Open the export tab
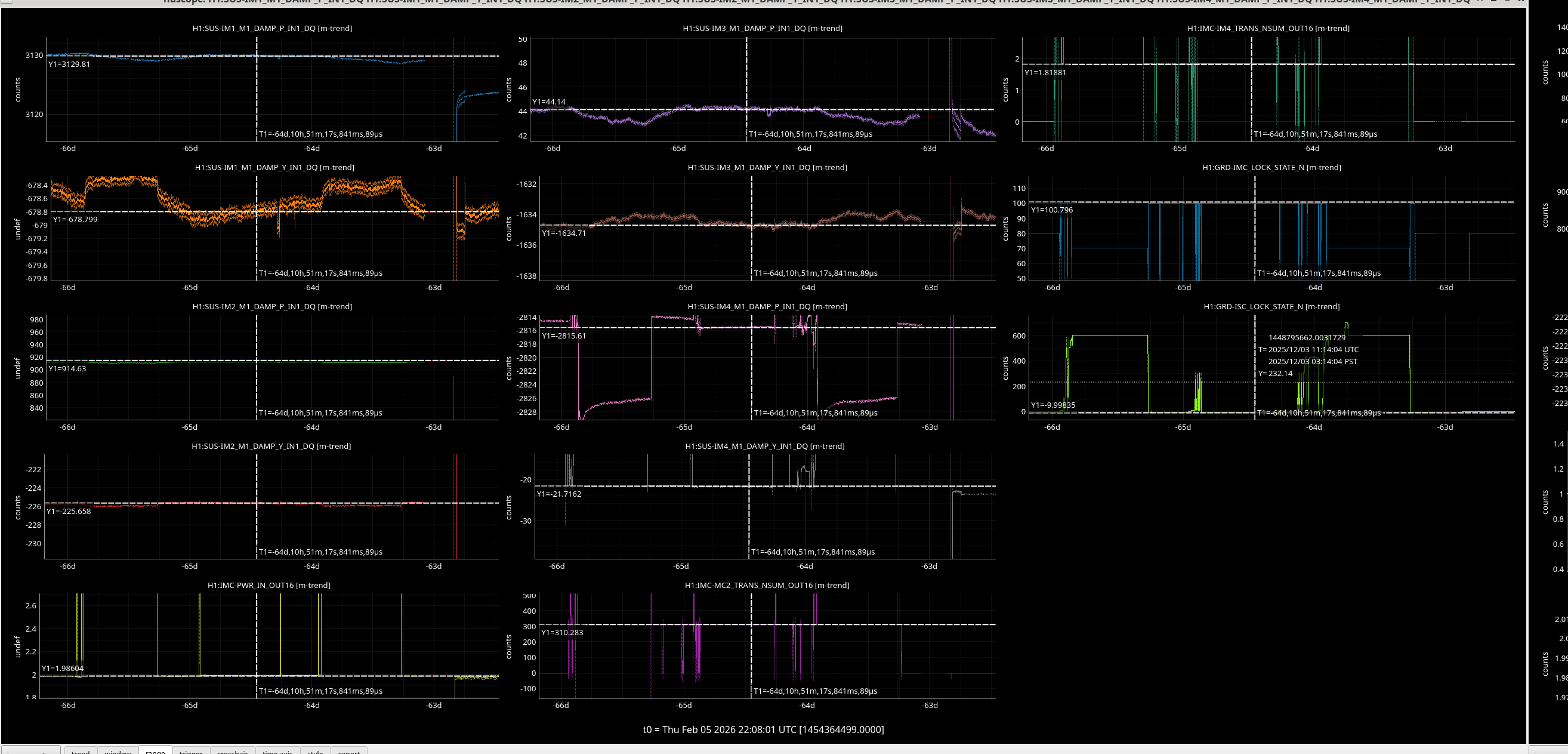 pyautogui.click(x=349, y=750)
